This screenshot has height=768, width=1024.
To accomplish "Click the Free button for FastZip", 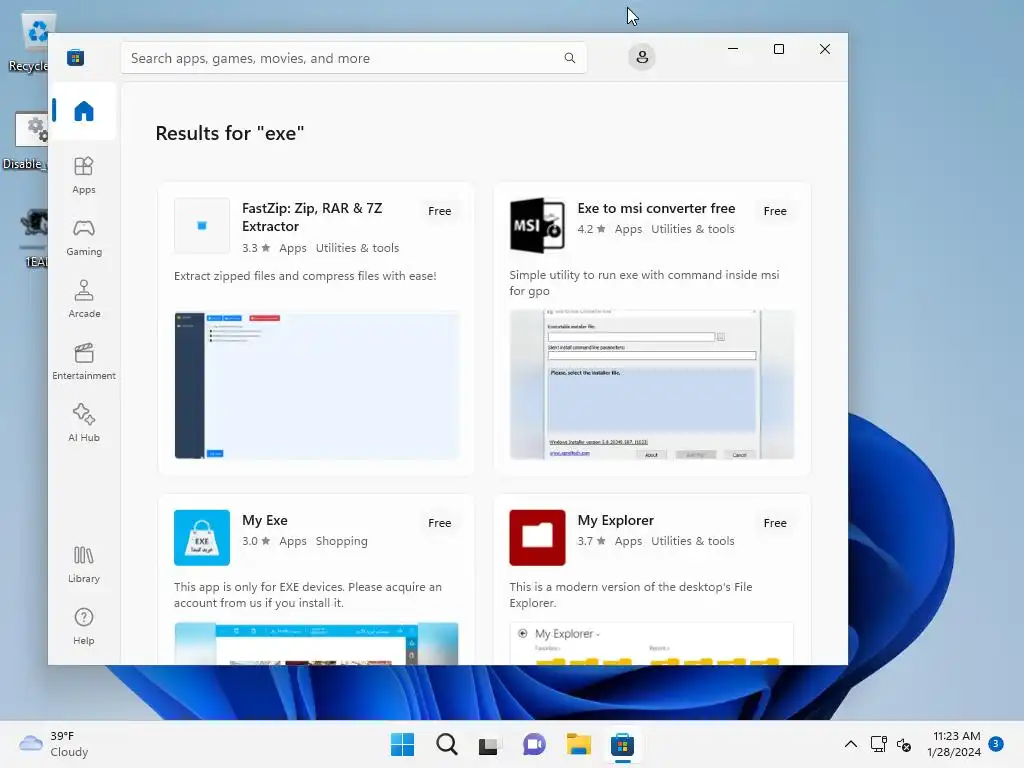I will coord(440,211).
